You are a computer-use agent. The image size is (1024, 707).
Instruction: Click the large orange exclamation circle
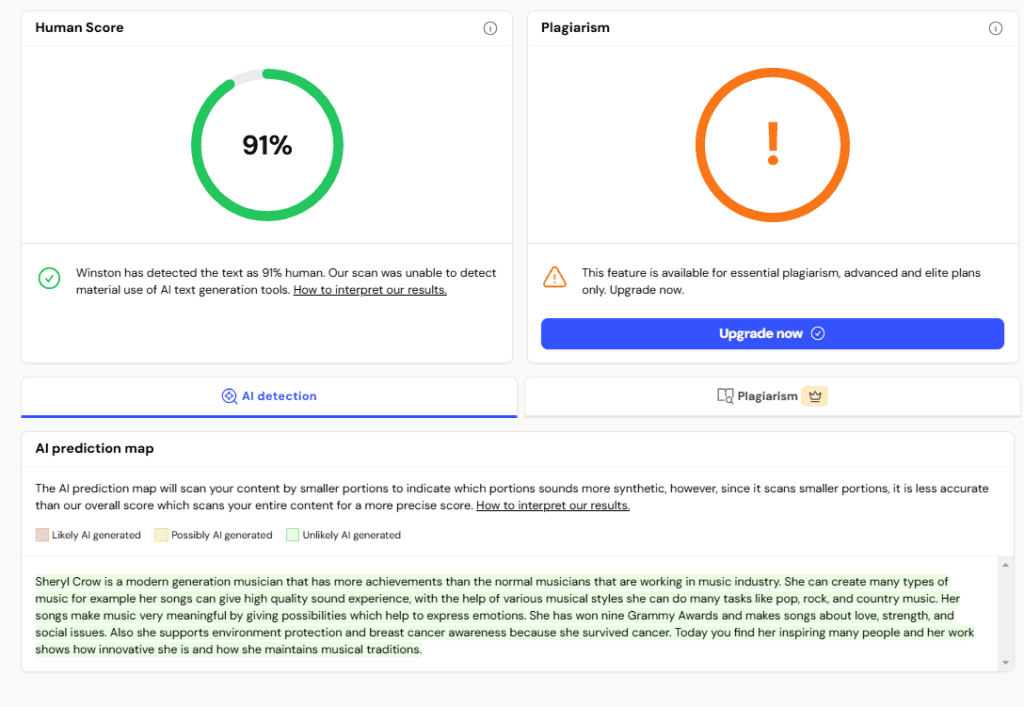pyautogui.click(x=772, y=145)
